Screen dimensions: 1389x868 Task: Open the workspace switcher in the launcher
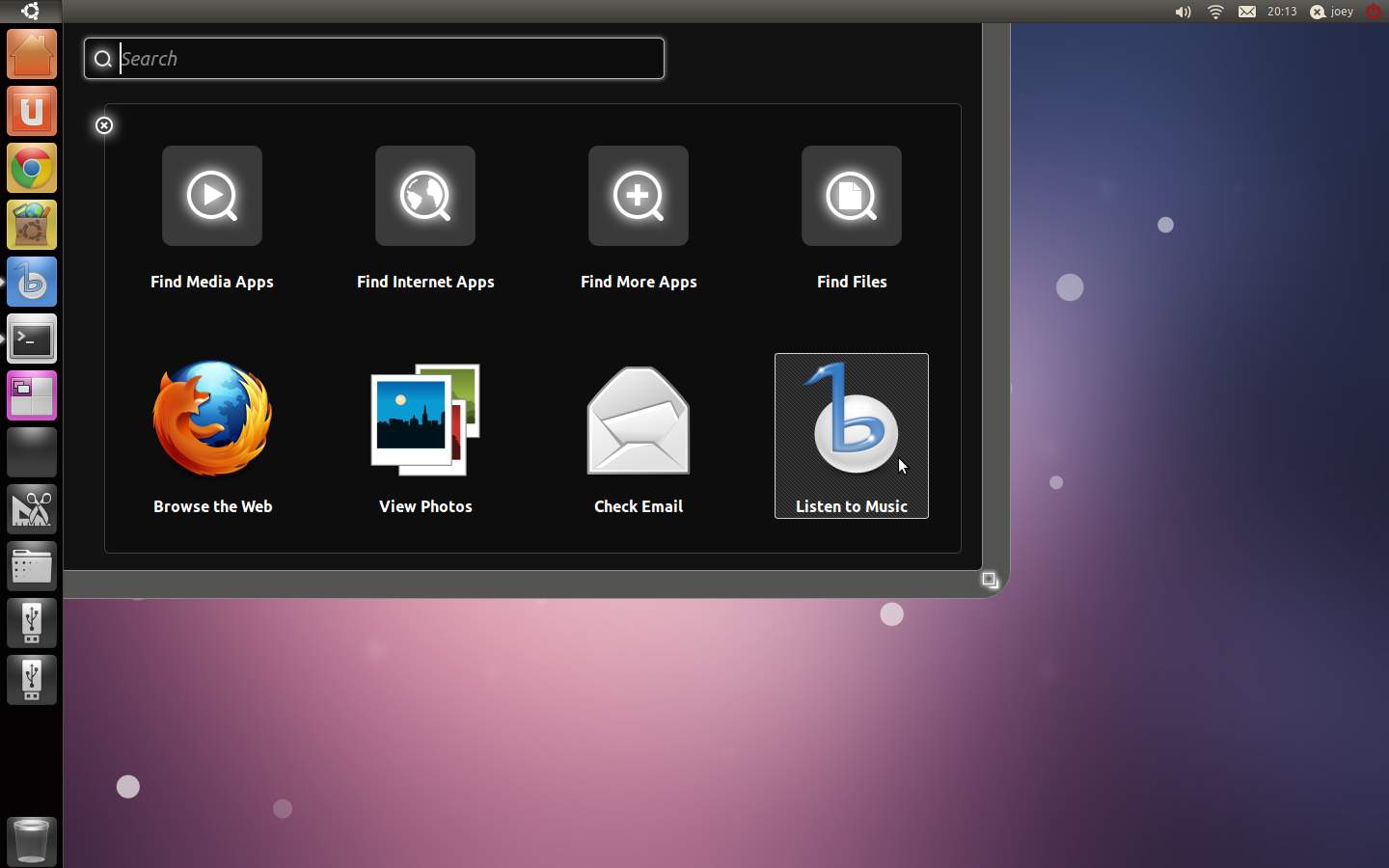(x=32, y=396)
